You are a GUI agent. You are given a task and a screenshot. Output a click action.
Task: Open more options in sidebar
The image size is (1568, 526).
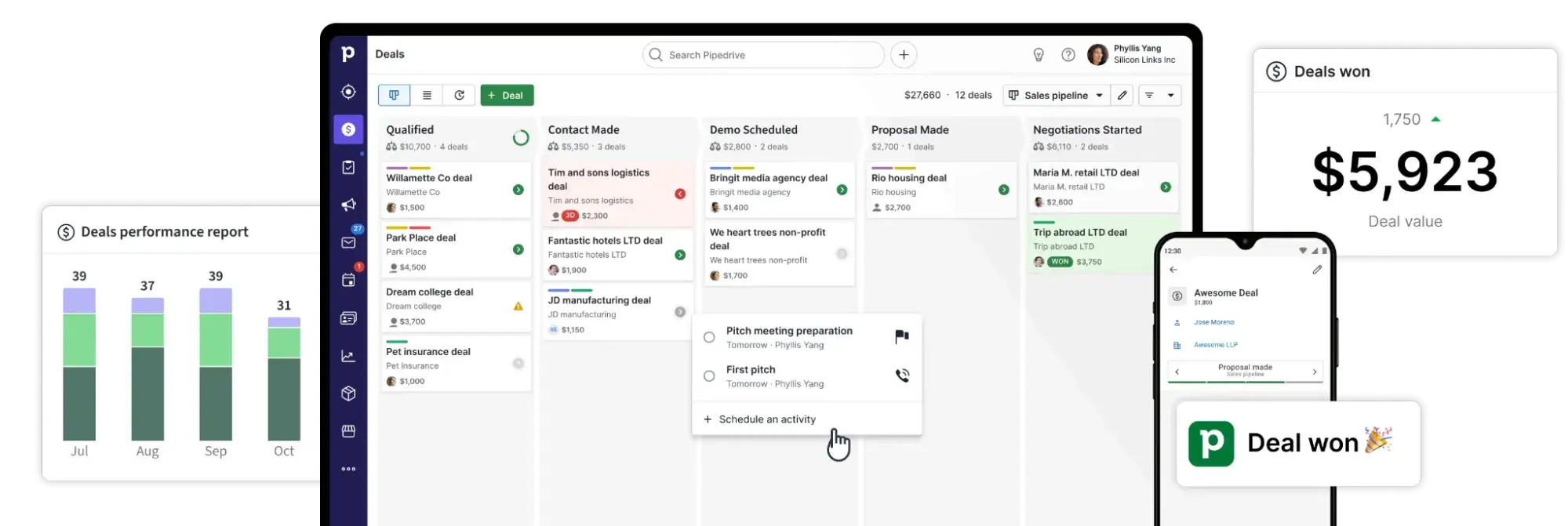[348, 469]
